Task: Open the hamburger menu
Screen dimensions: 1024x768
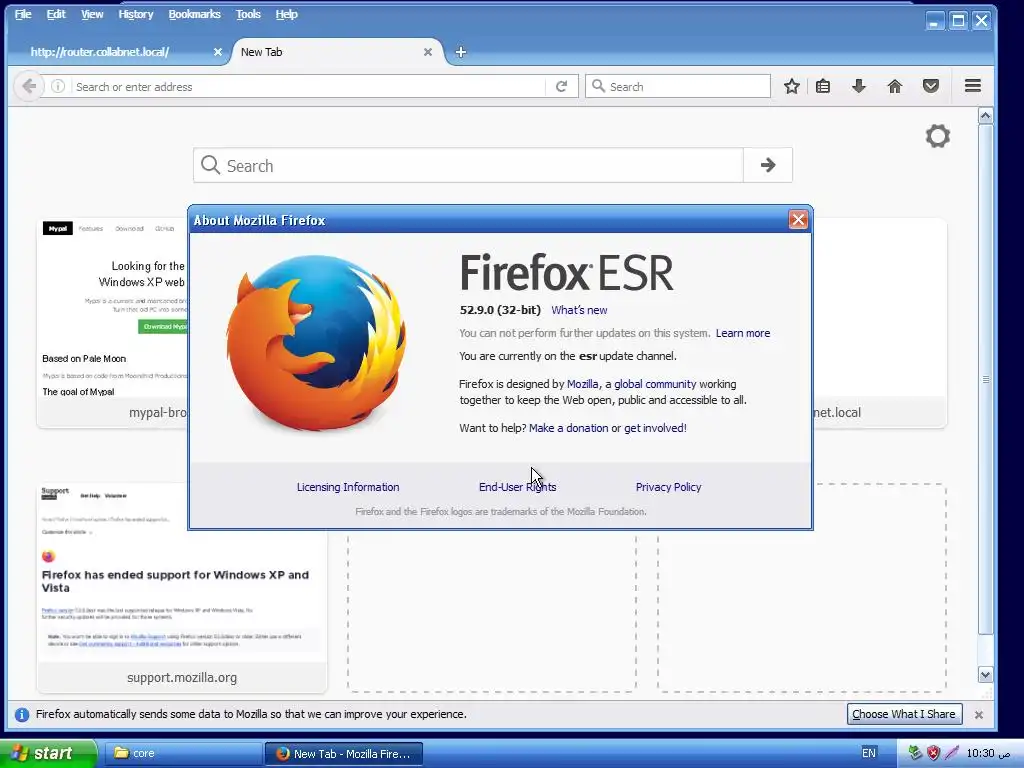Action: click(973, 86)
